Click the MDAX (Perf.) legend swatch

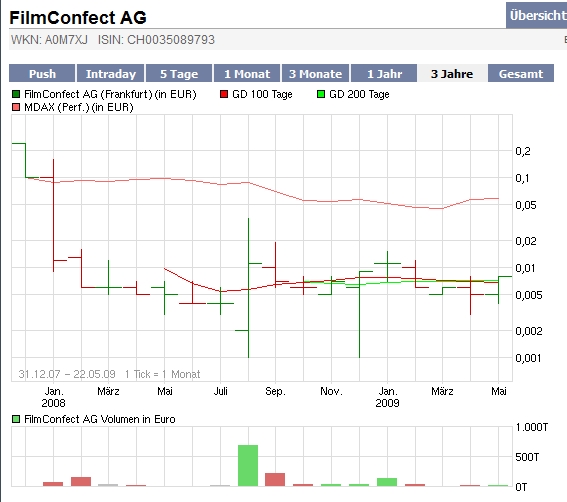pos(16,107)
